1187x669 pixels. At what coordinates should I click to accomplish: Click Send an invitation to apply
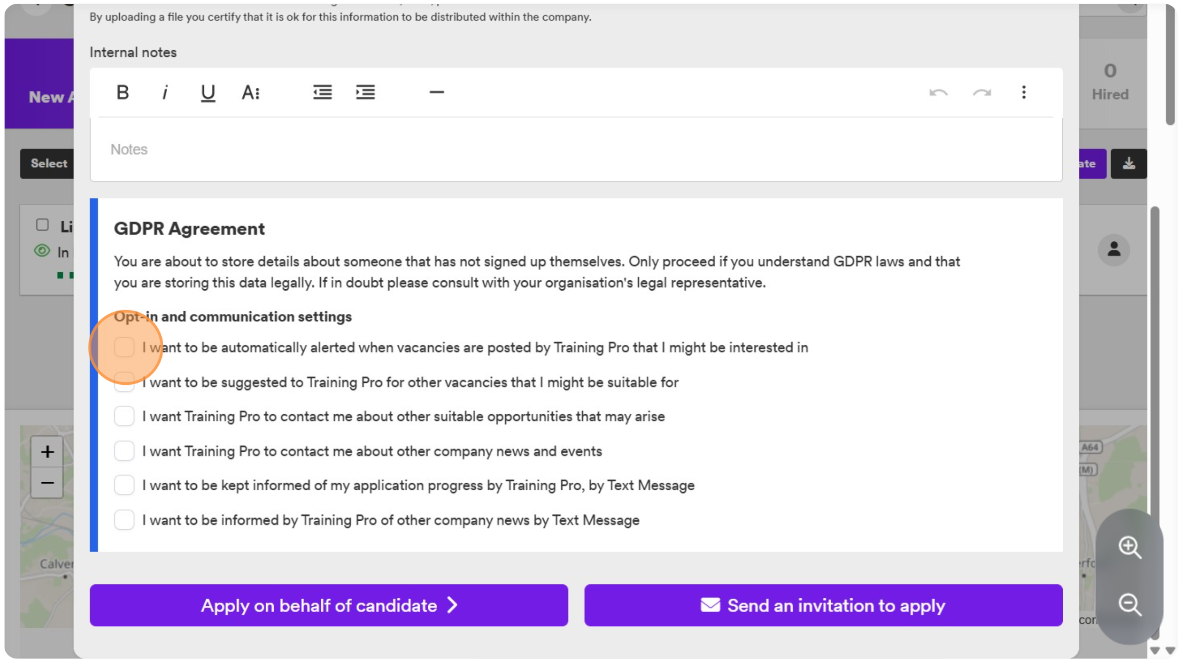click(x=823, y=605)
